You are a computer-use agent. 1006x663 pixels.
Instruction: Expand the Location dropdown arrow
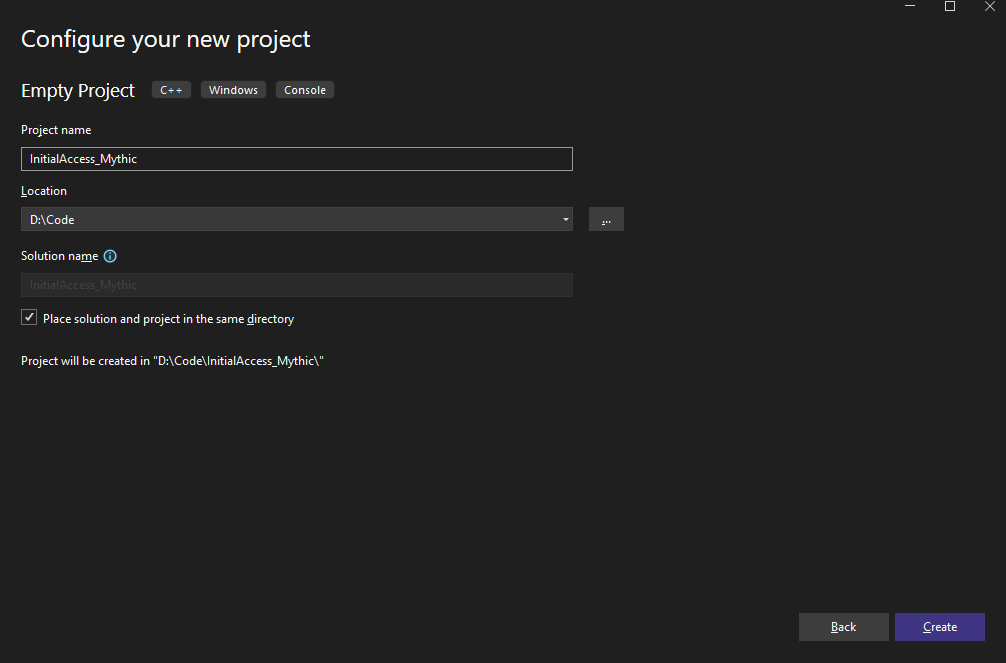565,219
